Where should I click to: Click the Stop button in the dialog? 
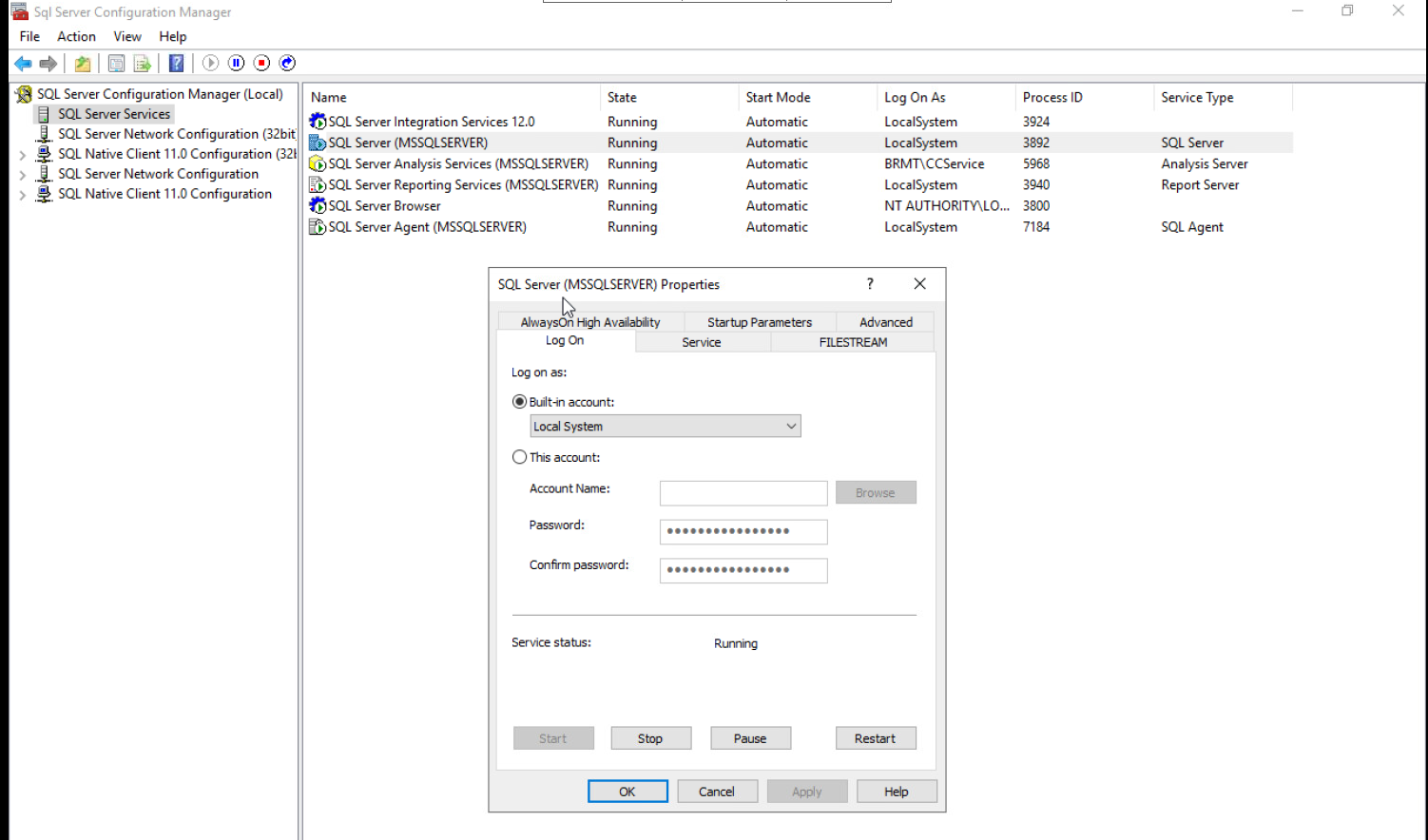650,738
